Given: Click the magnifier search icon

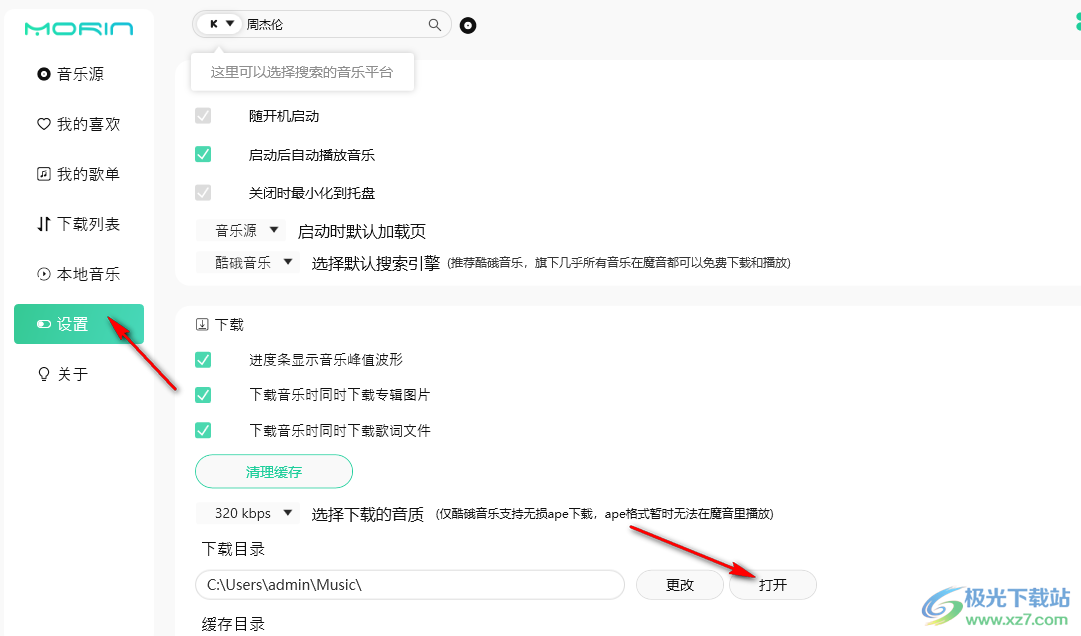Looking at the screenshot, I should tap(435, 25).
